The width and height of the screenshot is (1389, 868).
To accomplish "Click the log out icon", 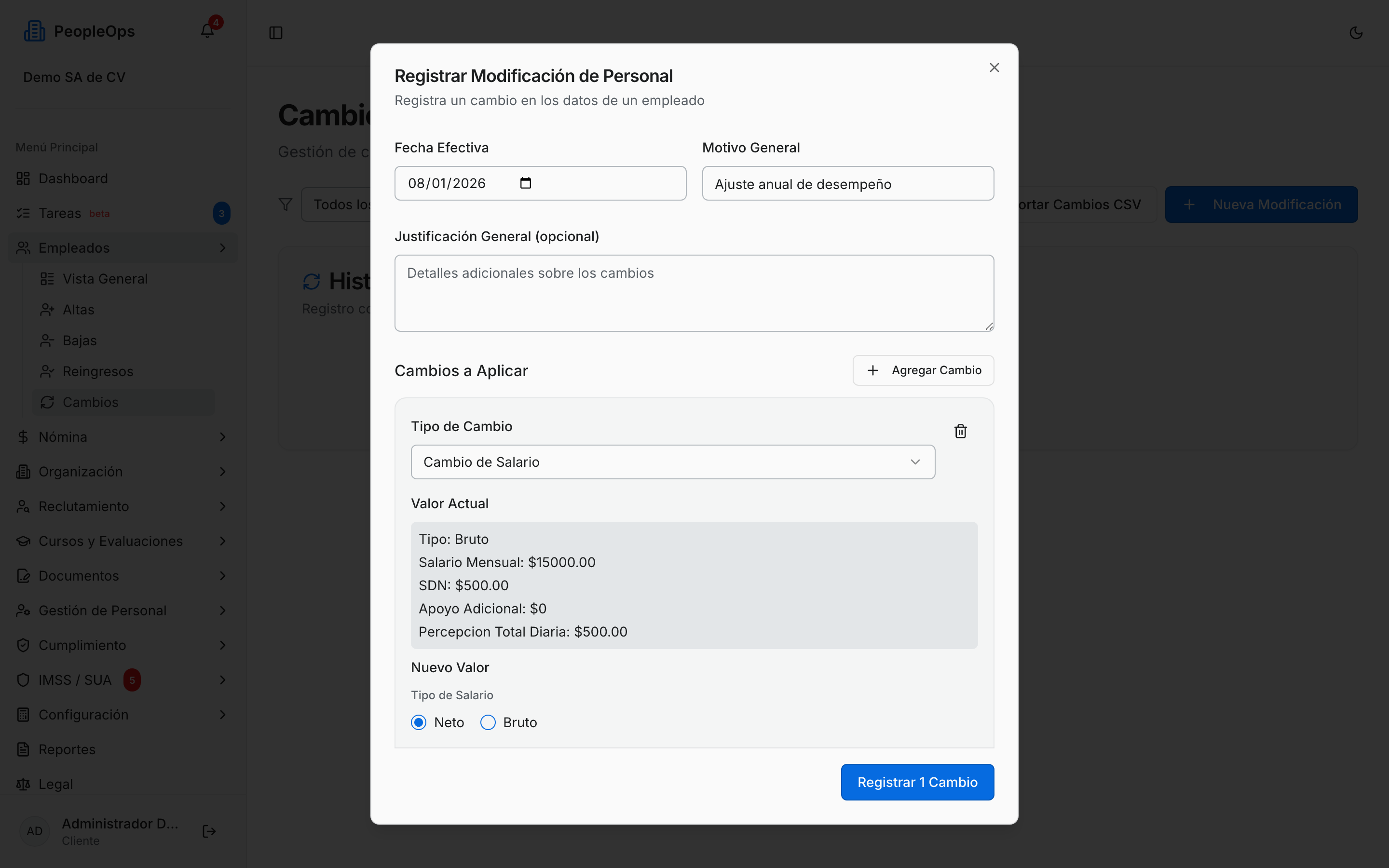I will [x=209, y=831].
